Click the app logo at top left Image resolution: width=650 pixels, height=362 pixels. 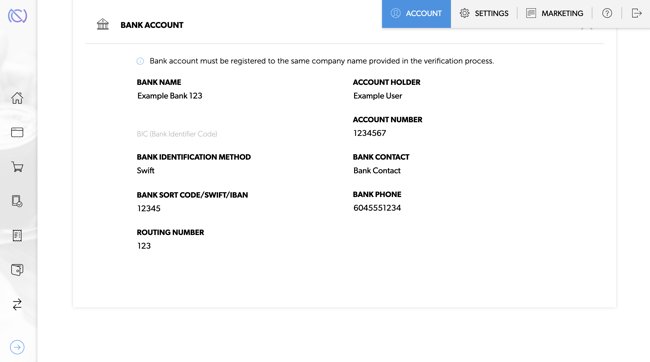point(17,16)
